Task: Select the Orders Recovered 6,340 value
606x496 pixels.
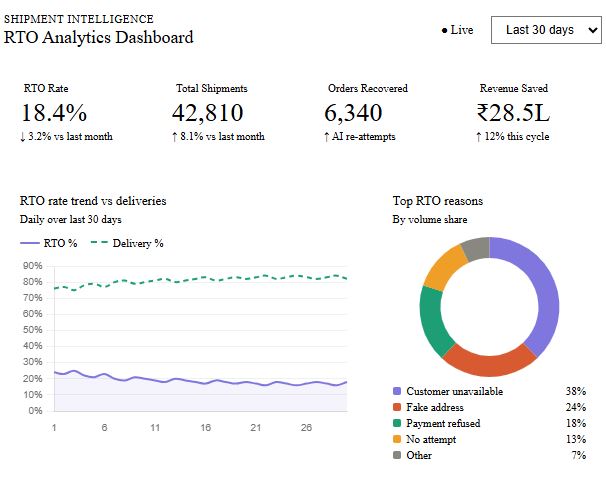Action: click(x=353, y=113)
